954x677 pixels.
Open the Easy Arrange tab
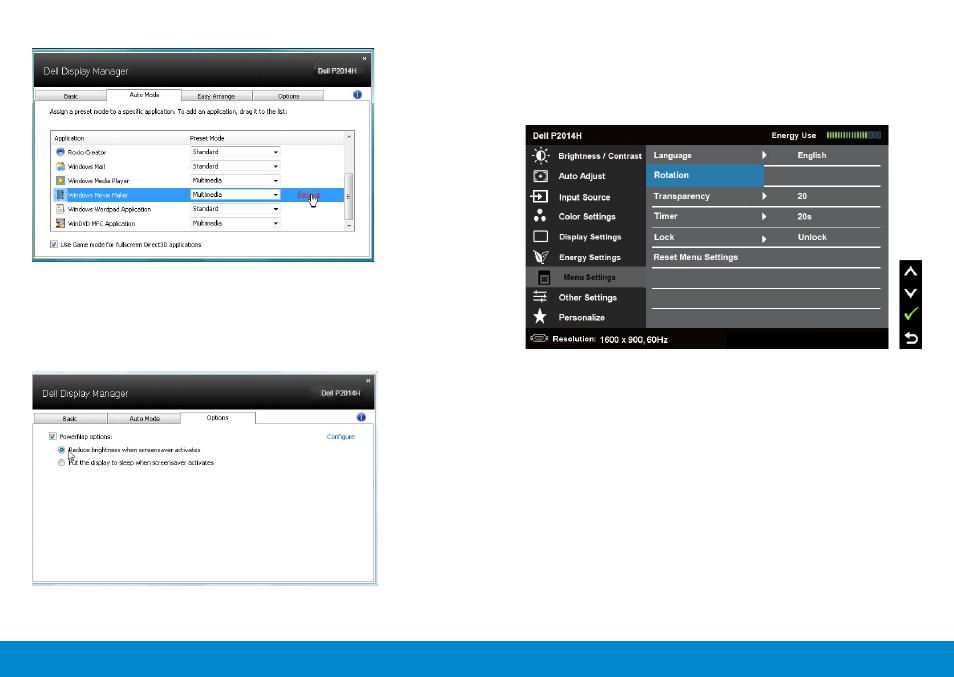(x=216, y=96)
